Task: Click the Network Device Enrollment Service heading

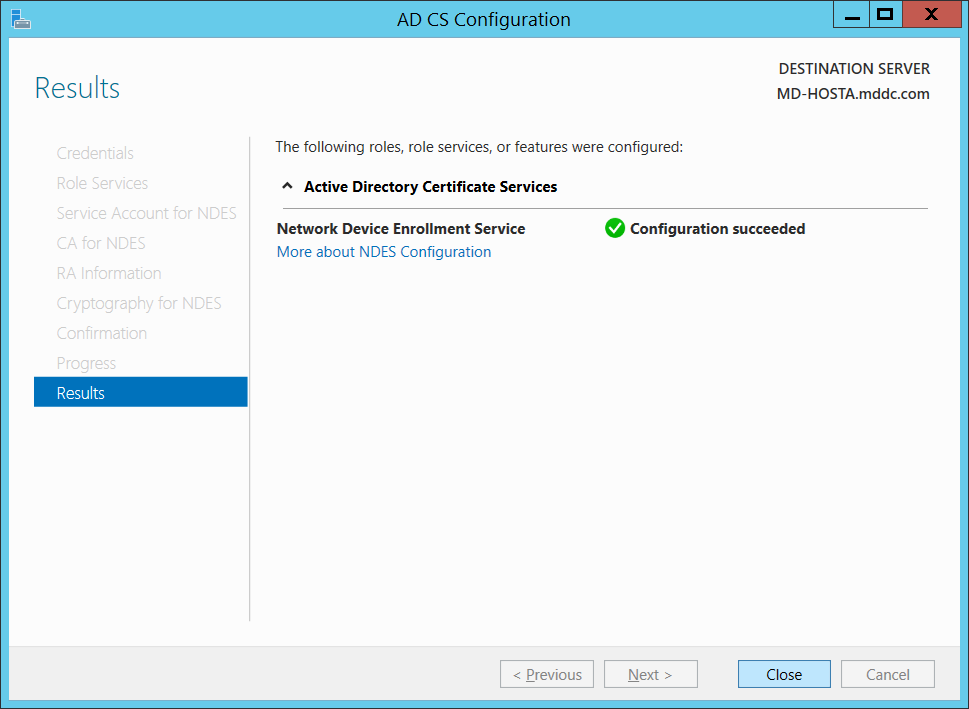Action: coord(400,228)
